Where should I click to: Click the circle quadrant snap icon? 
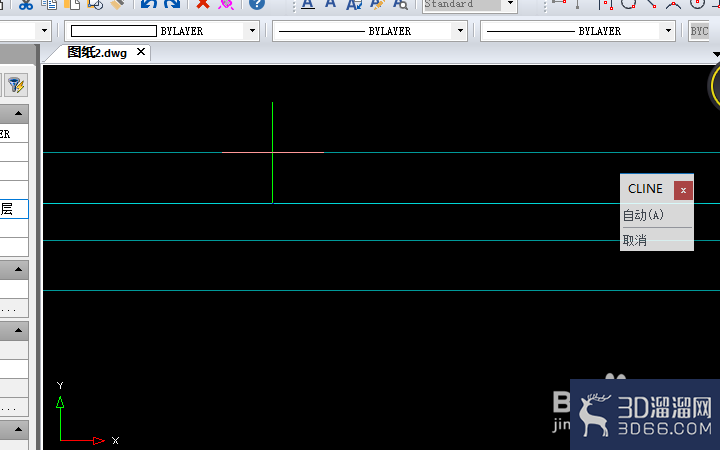coord(628,4)
